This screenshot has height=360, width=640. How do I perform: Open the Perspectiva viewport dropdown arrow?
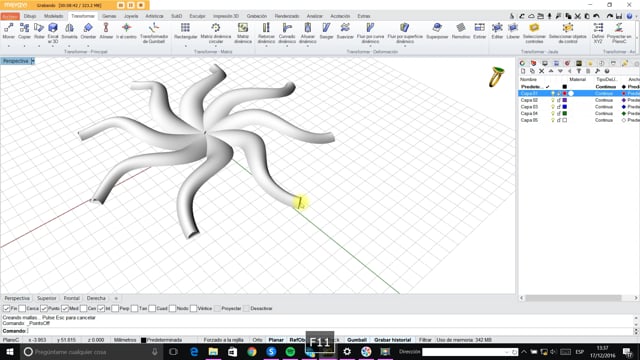33,61
